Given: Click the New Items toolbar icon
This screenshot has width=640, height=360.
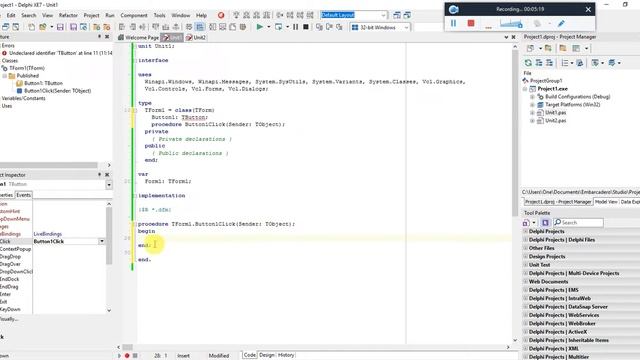Looking at the screenshot, I should pyautogui.click(x=31, y=27).
